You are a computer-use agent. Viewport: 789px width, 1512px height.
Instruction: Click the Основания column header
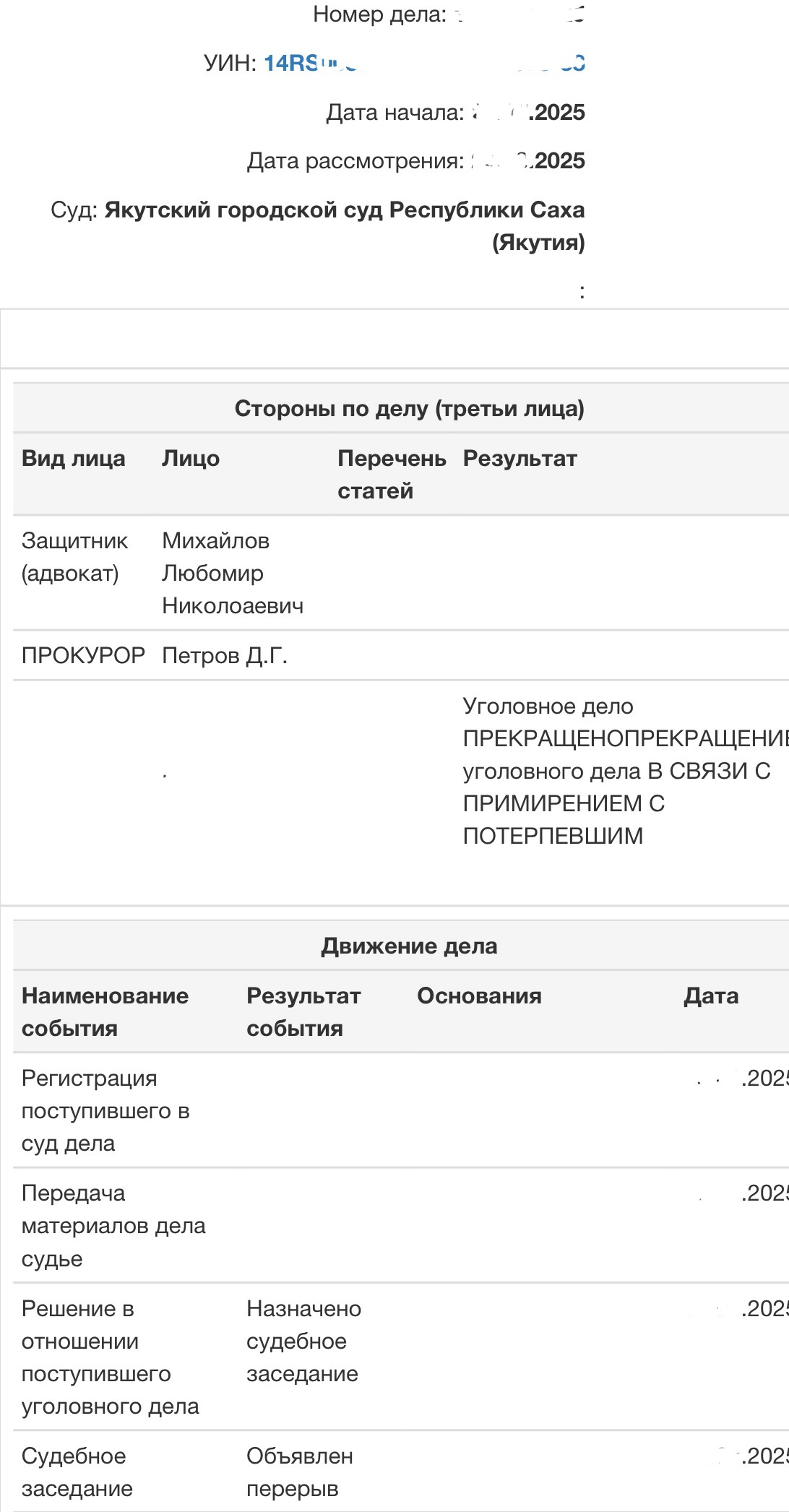coord(479,996)
